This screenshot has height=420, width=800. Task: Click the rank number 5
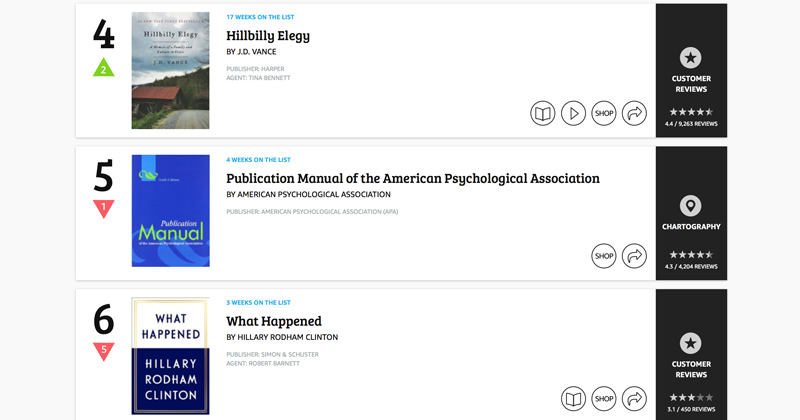click(104, 177)
